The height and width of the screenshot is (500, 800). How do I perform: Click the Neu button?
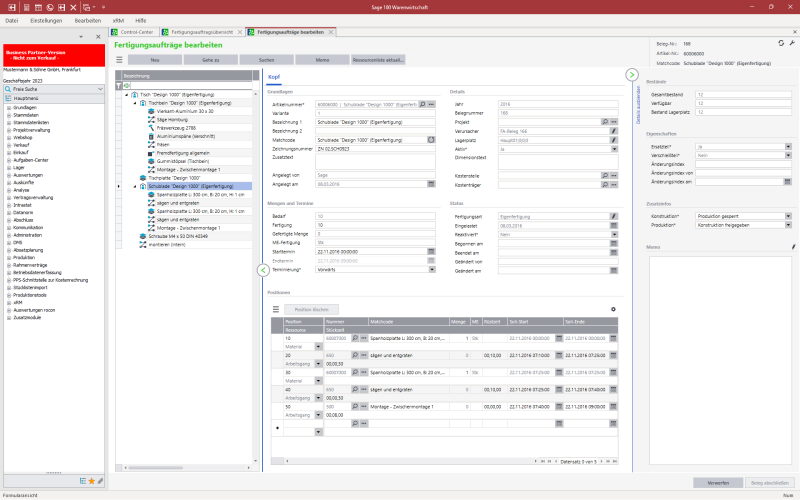155,60
